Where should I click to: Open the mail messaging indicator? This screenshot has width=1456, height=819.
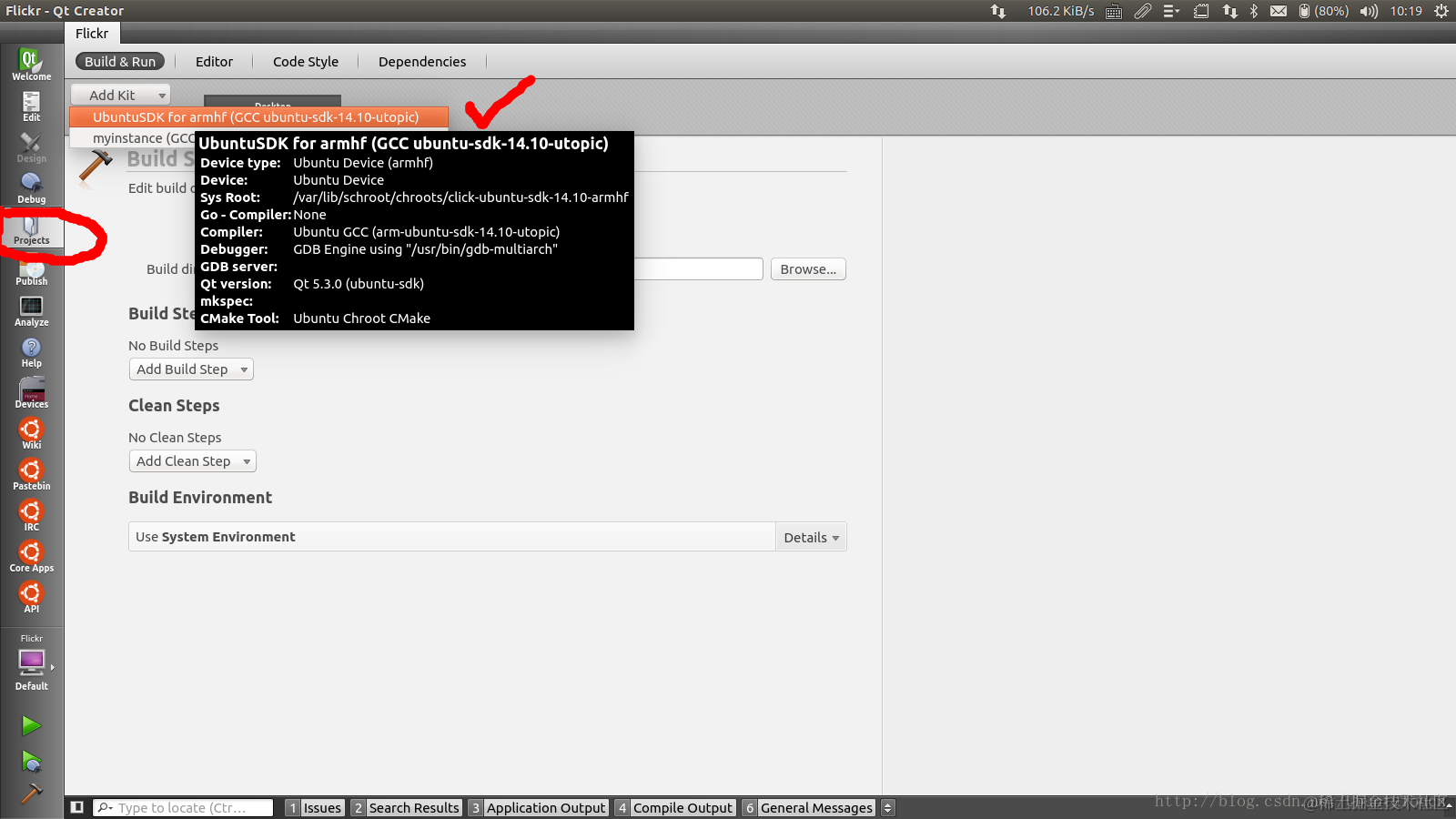pyautogui.click(x=1279, y=11)
